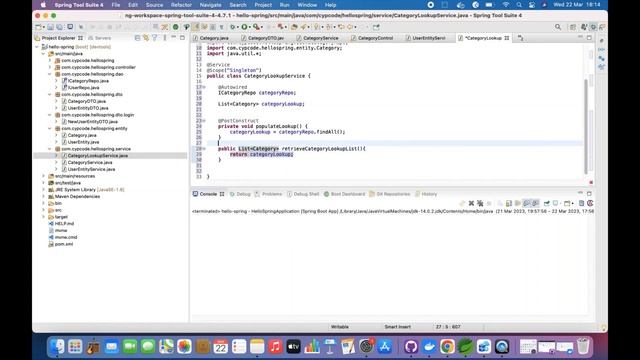Toggle Show Console on standard output change
The image size is (640, 360).
pyautogui.click(x=527, y=203)
